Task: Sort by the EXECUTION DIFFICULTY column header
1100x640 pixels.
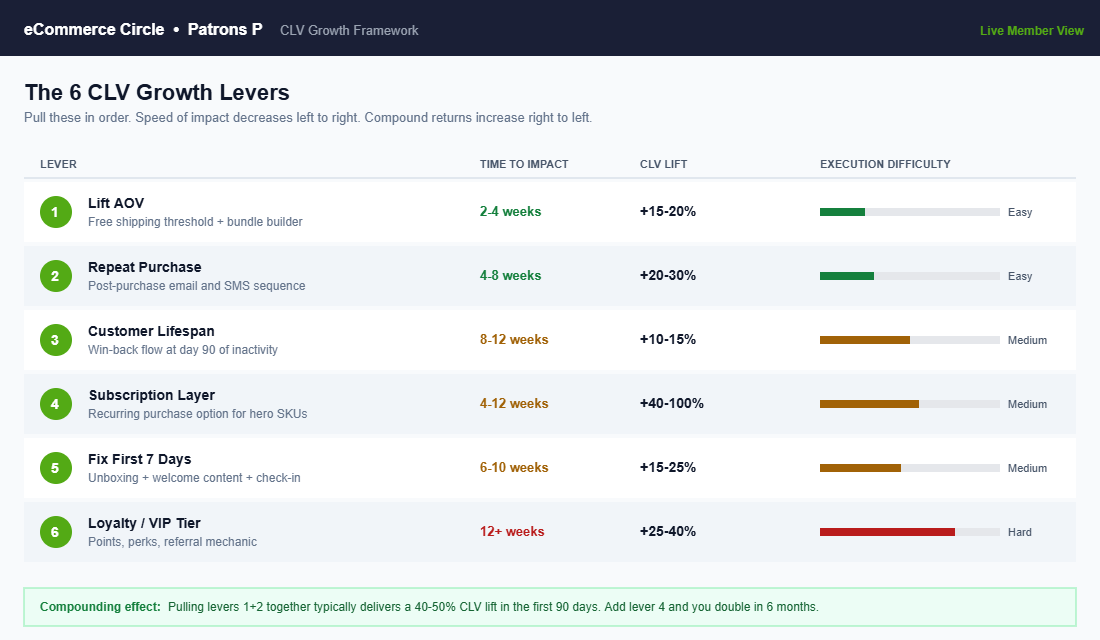Action: 885,164
